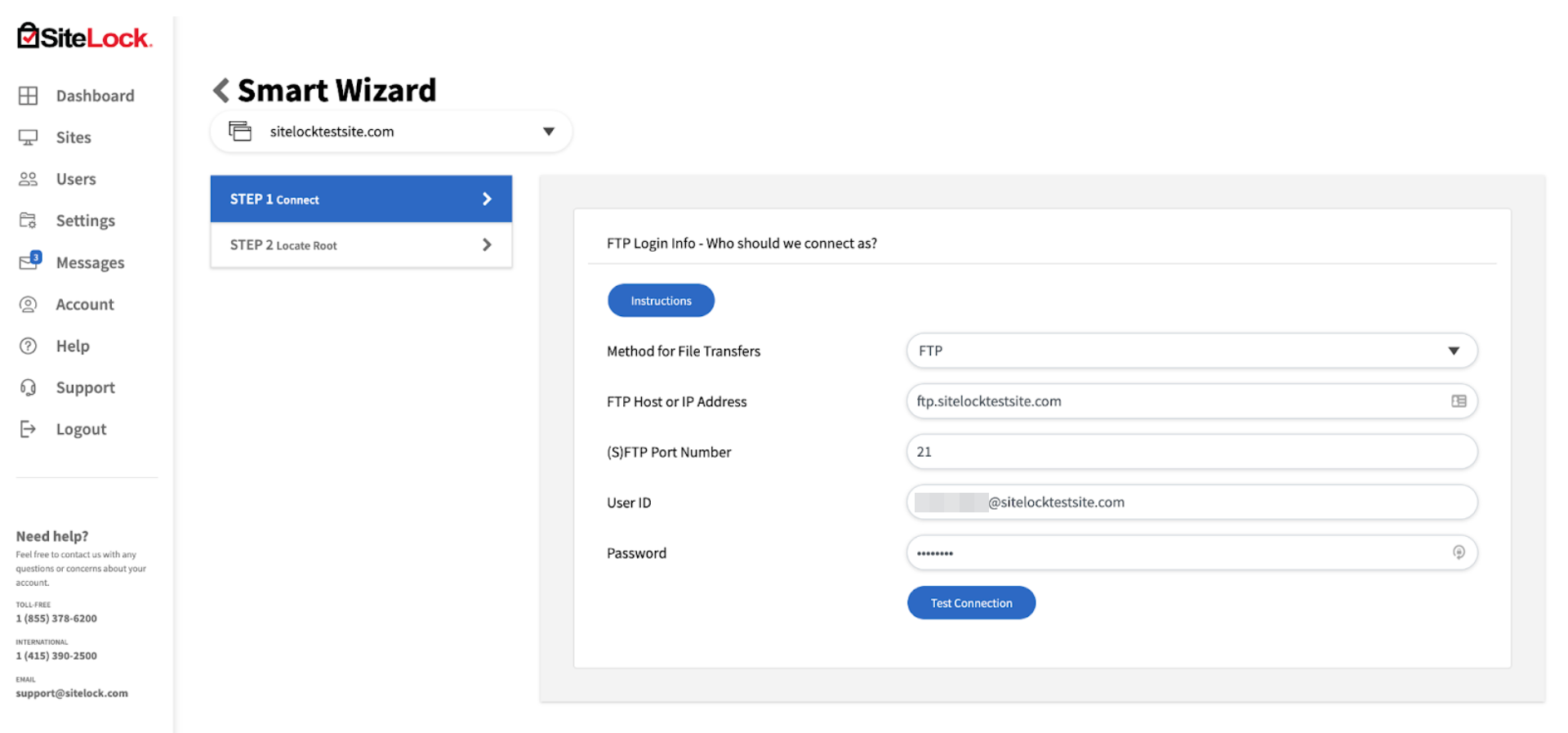Click the 'Method for File Transfers' label
This screenshot has height=733, width=1568.
point(684,351)
